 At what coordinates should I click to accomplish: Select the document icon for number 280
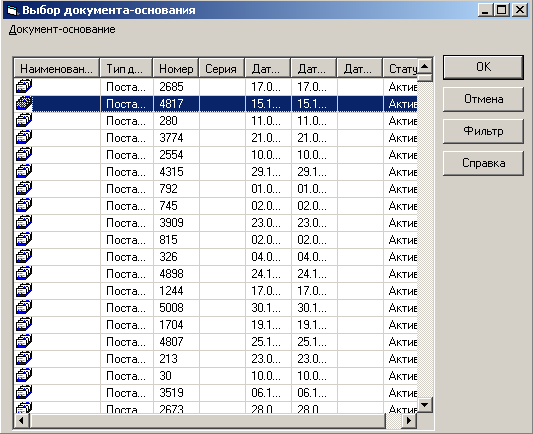[x=24, y=120]
